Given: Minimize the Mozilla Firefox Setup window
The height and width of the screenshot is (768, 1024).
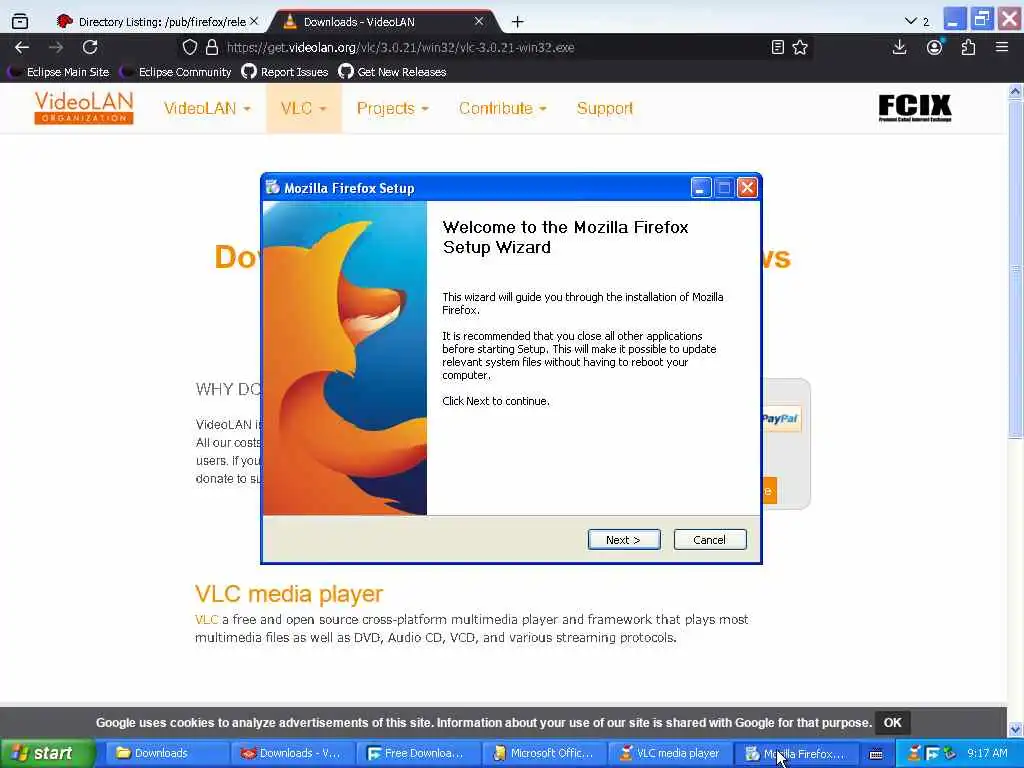Looking at the screenshot, I should pos(701,188).
